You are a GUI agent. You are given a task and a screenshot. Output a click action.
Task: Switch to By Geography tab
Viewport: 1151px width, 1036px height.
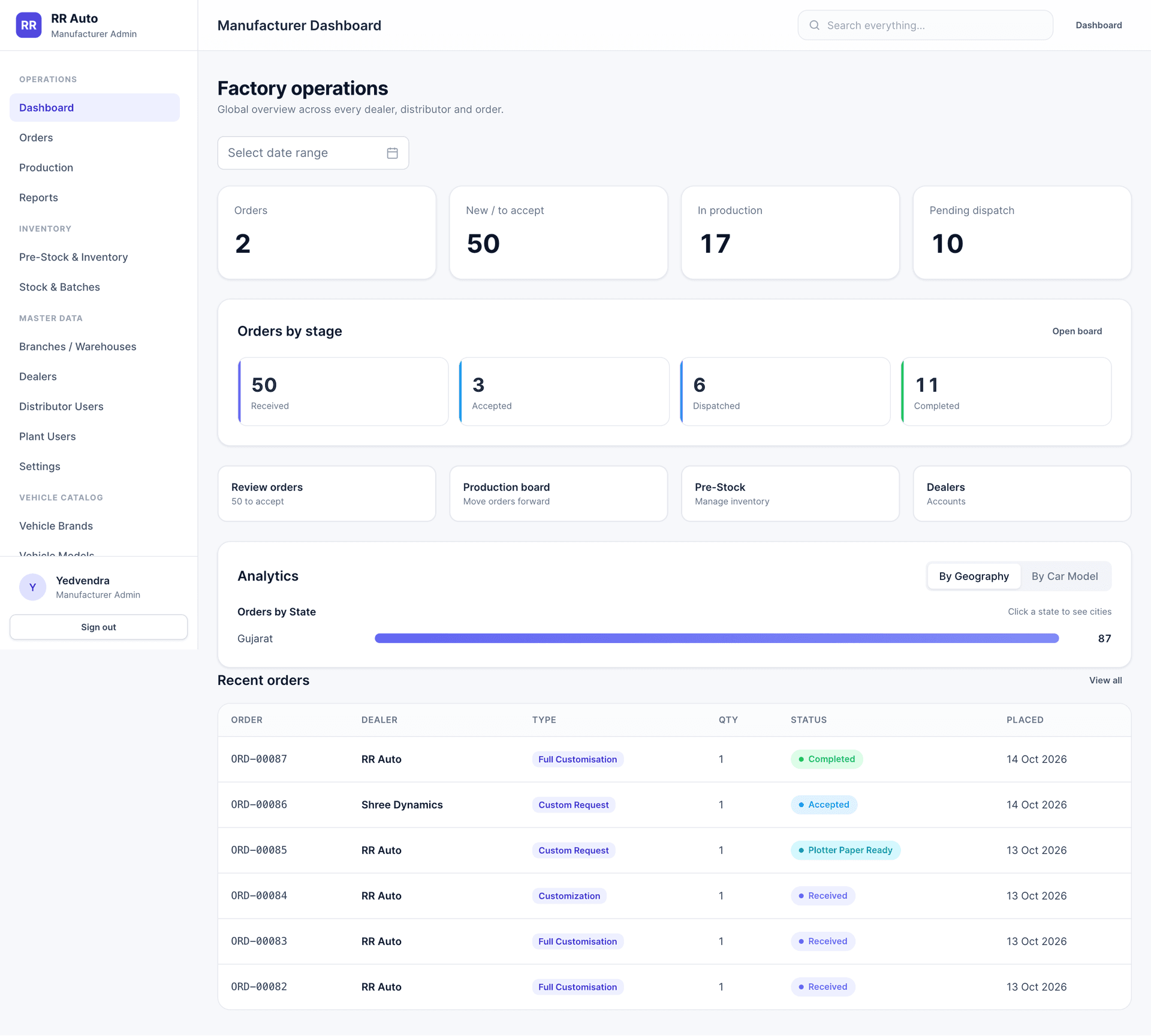pos(974,576)
